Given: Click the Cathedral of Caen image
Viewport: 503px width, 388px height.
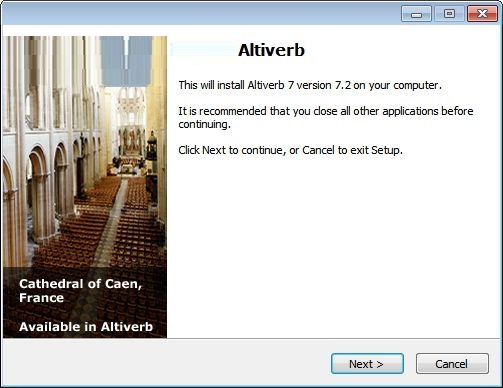Looking at the screenshot, I should click(x=85, y=187).
